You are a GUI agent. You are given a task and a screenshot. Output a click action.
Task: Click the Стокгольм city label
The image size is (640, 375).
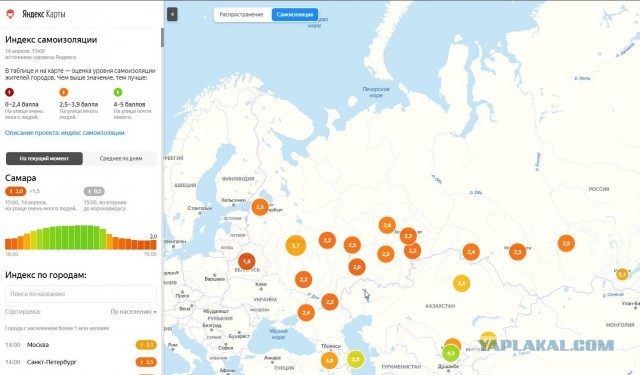coord(200,208)
